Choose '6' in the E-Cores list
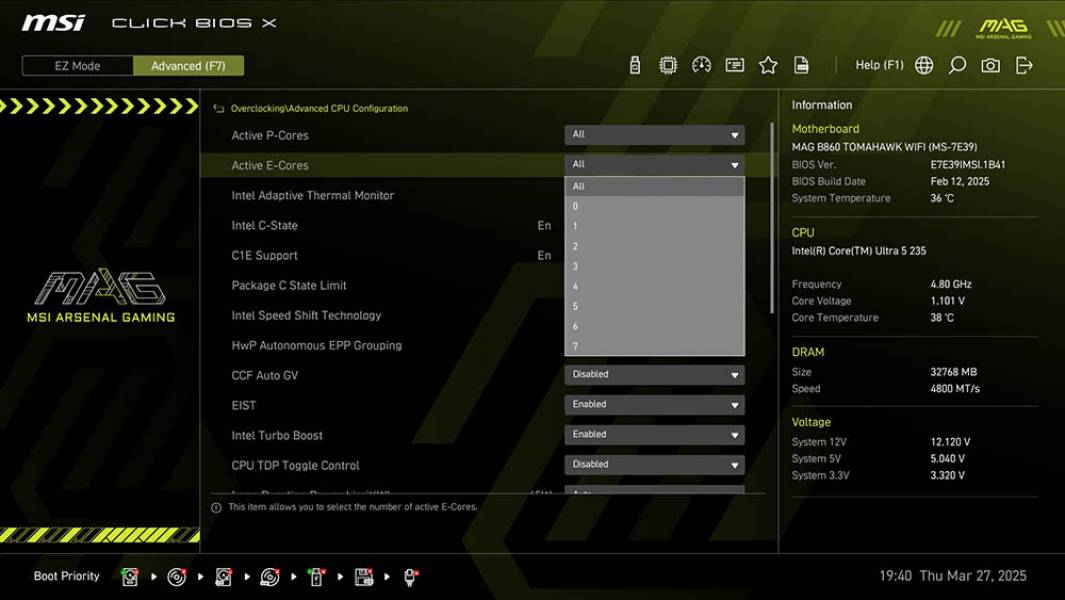The image size is (1065, 600). click(654, 326)
